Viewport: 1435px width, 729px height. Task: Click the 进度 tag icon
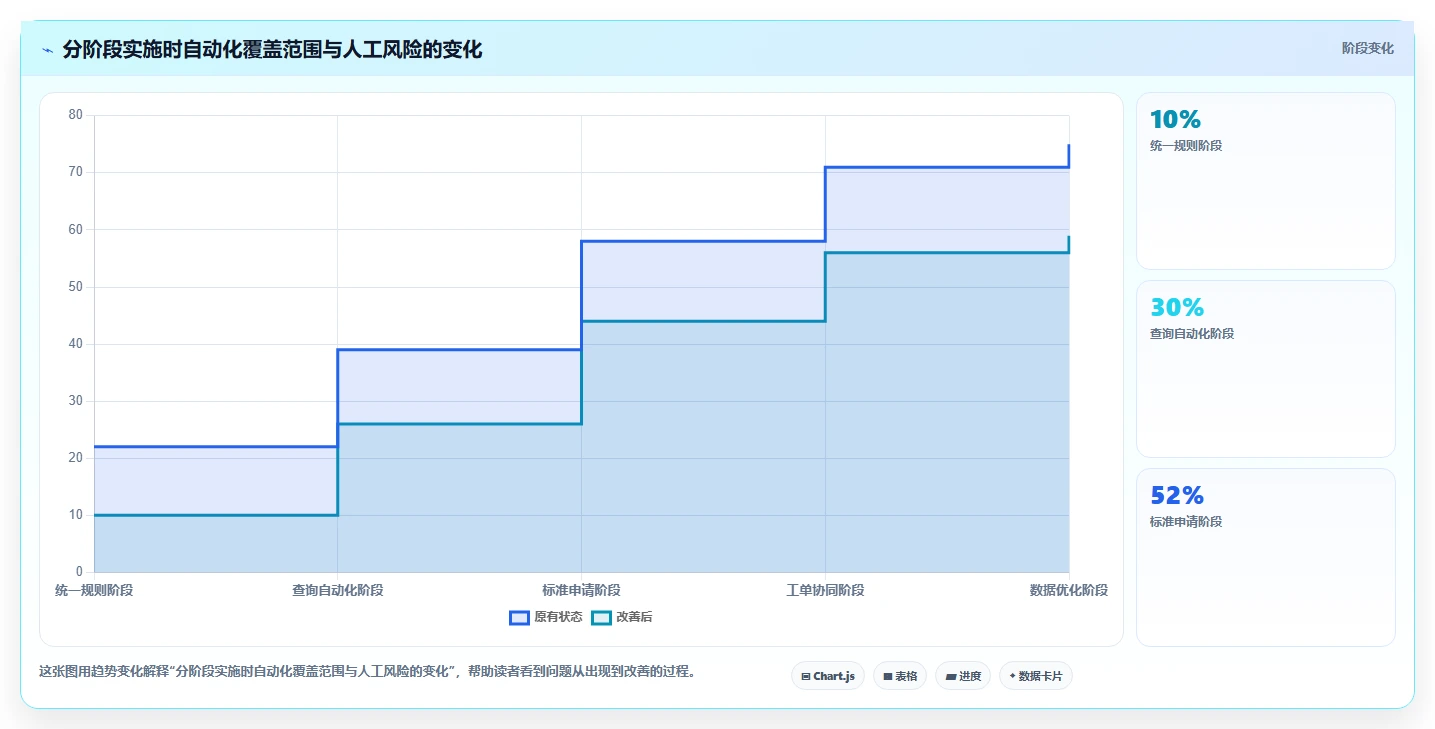coord(951,677)
